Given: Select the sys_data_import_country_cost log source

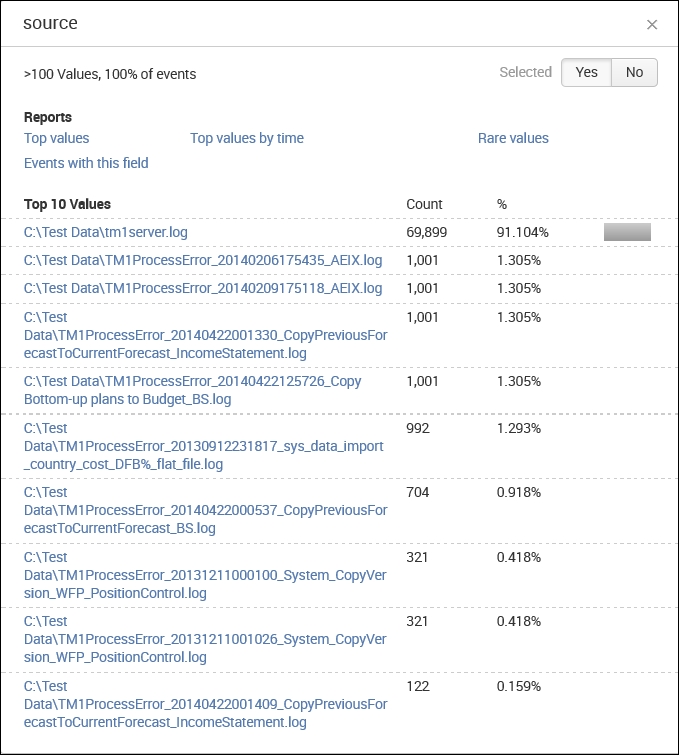Looking at the screenshot, I should [203, 446].
